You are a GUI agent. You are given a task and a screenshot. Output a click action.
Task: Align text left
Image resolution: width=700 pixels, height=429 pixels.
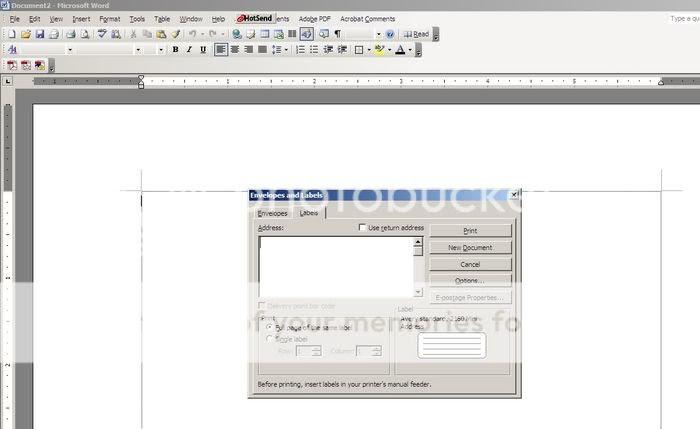point(221,50)
